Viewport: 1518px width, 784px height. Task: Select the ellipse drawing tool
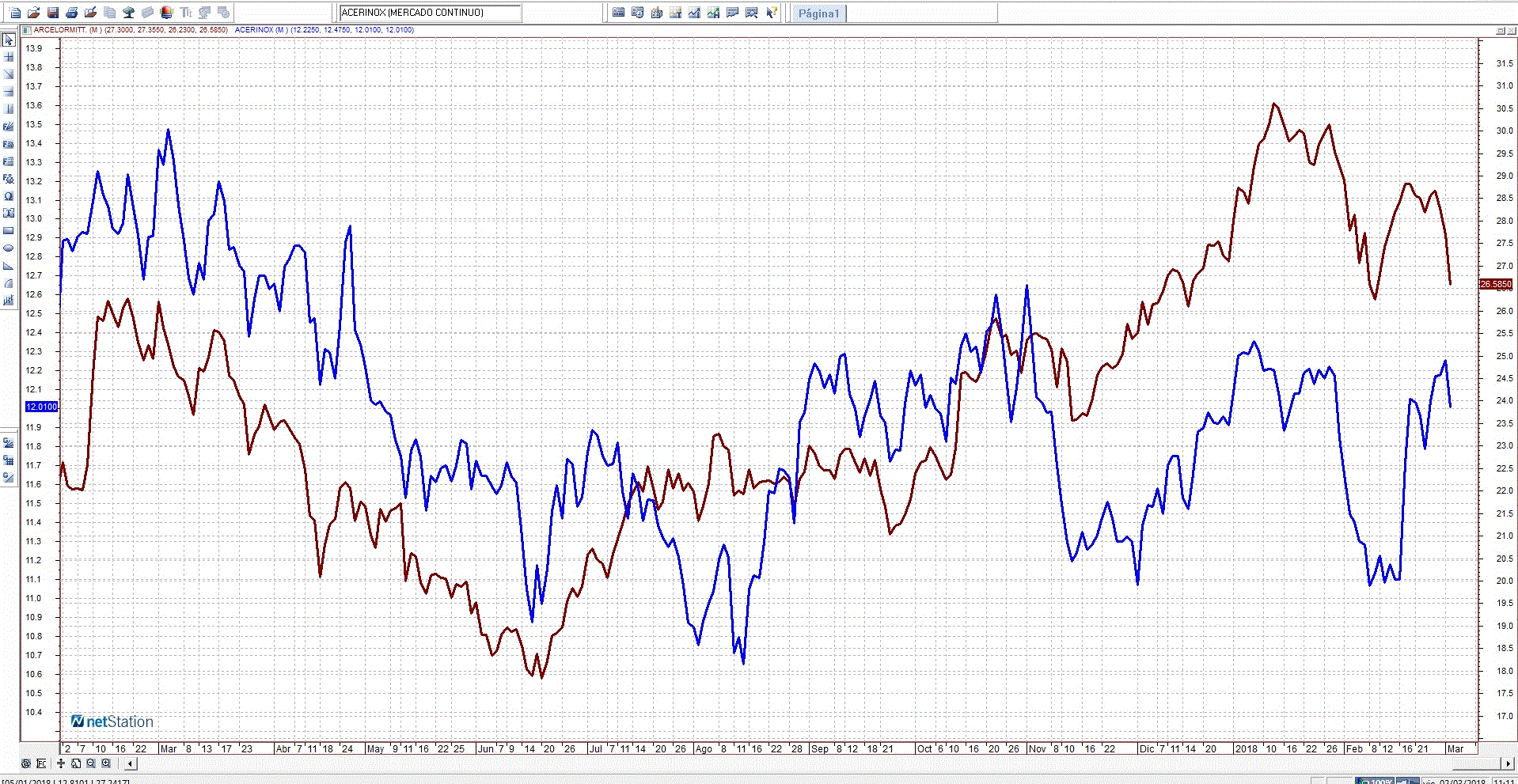(x=9, y=248)
